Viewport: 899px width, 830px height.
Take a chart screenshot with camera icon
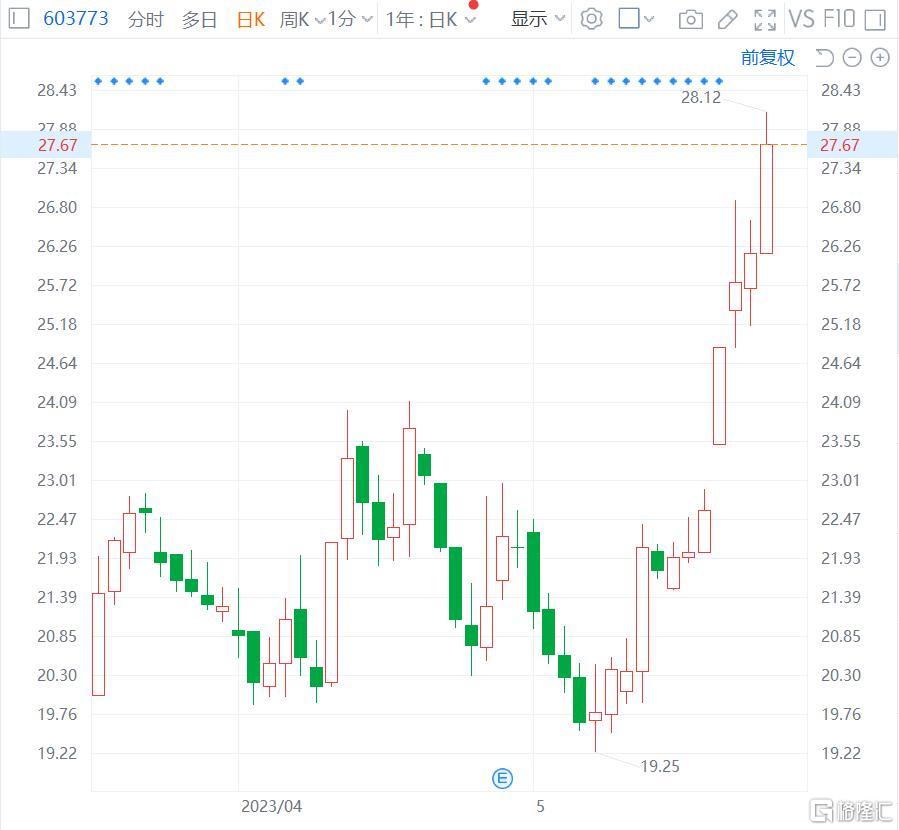691,20
